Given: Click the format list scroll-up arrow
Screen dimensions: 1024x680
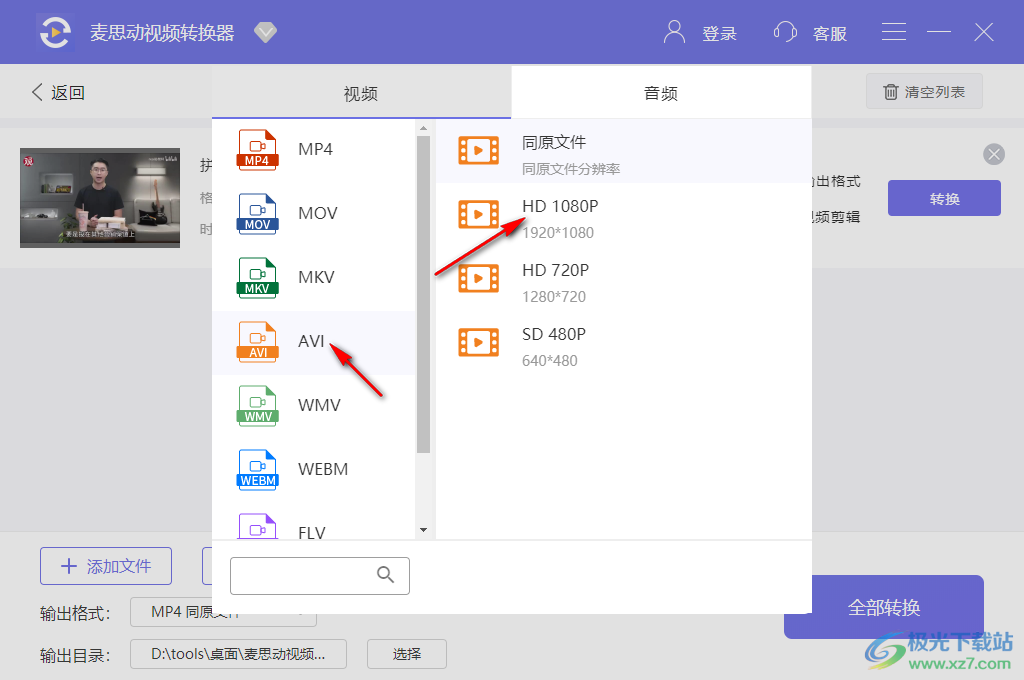Looking at the screenshot, I should tap(423, 128).
